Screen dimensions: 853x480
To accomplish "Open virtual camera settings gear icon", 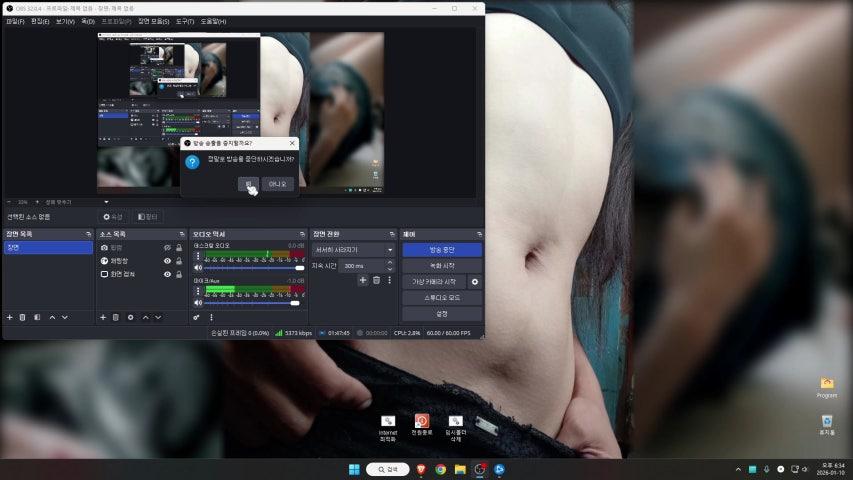I will click(475, 282).
